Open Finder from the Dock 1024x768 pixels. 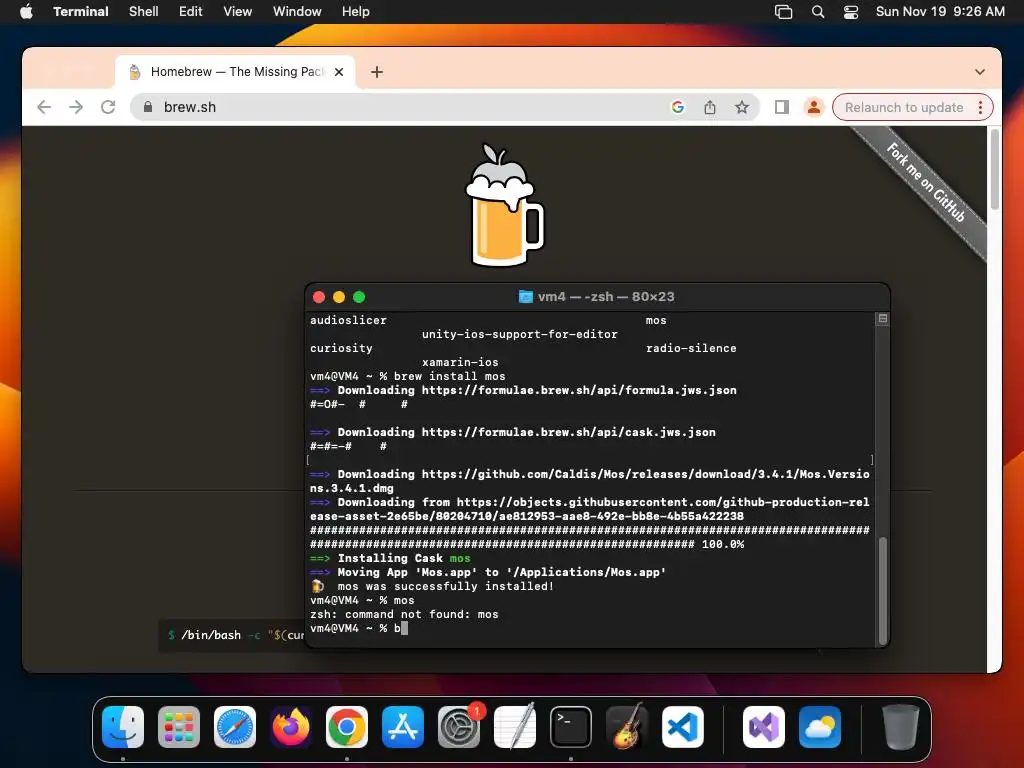[123, 727]
